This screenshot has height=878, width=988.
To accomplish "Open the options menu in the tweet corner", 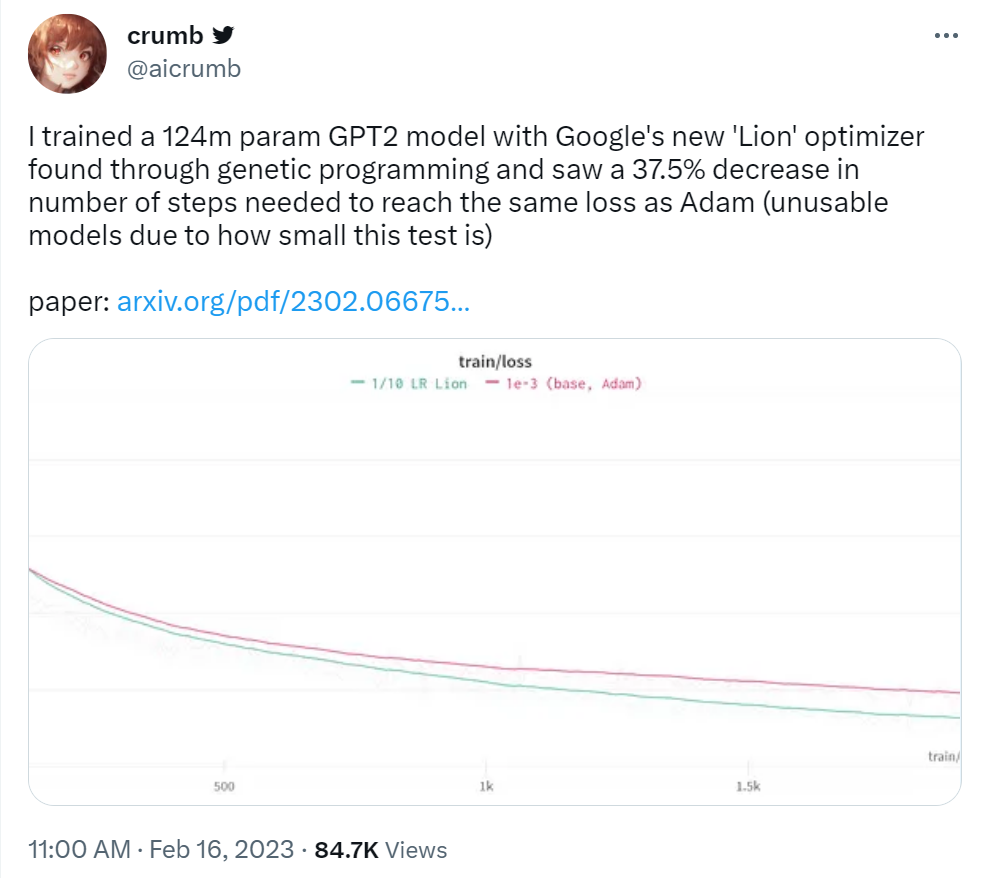I will 944,34.
